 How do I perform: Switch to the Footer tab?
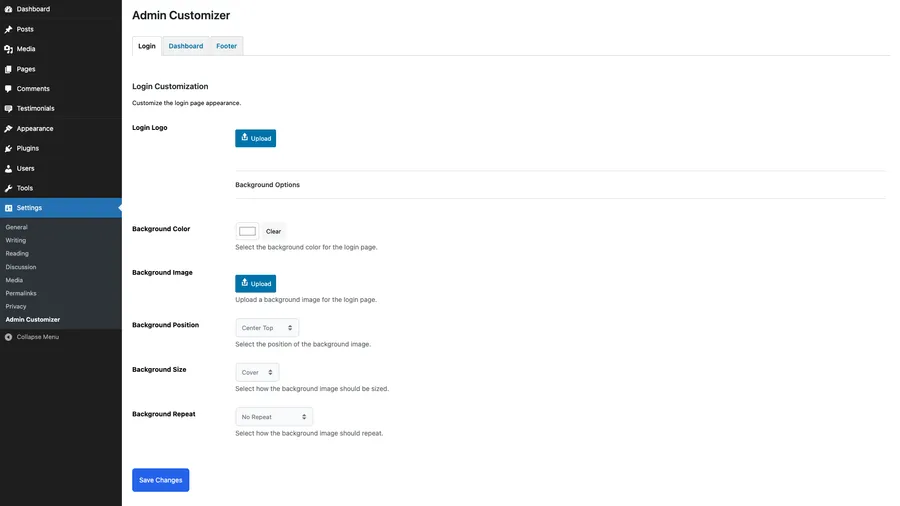click(x=227, y=46)
